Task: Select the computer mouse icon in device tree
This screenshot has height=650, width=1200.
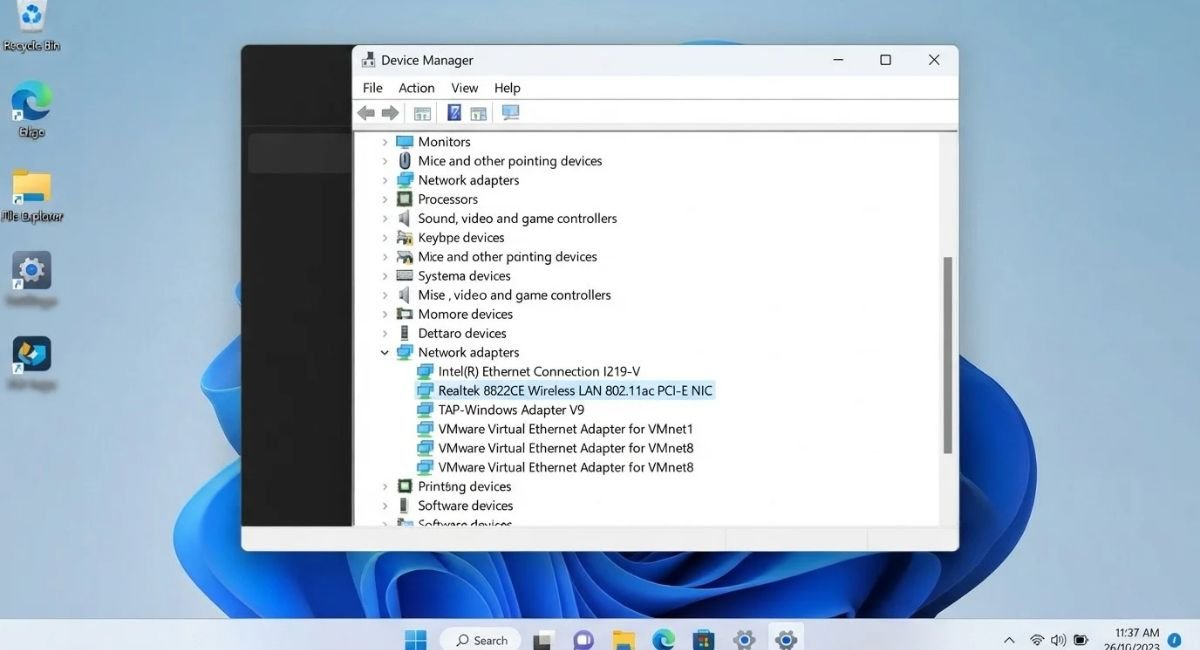Action: [405, 161]
